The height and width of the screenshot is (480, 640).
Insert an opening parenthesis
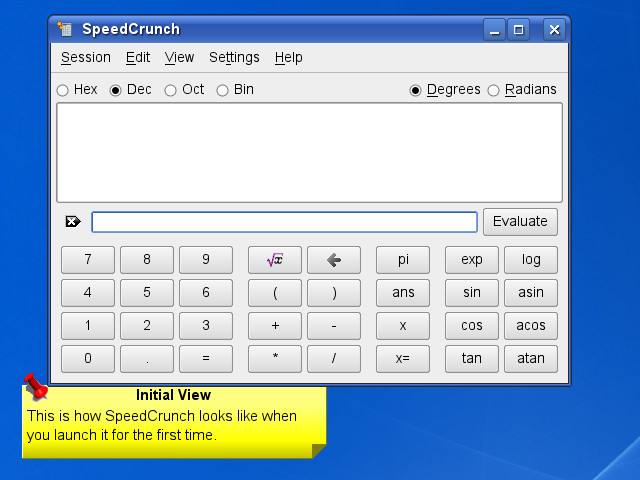pyautogui.click(x=275, y=293)
